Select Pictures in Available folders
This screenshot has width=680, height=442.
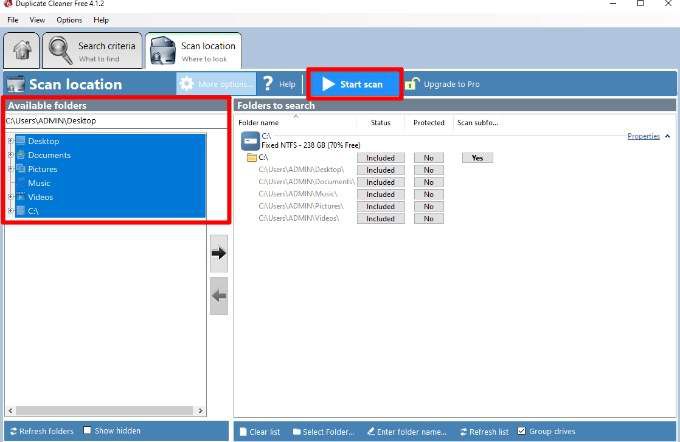pyautogui.click(x=42, y=169)
